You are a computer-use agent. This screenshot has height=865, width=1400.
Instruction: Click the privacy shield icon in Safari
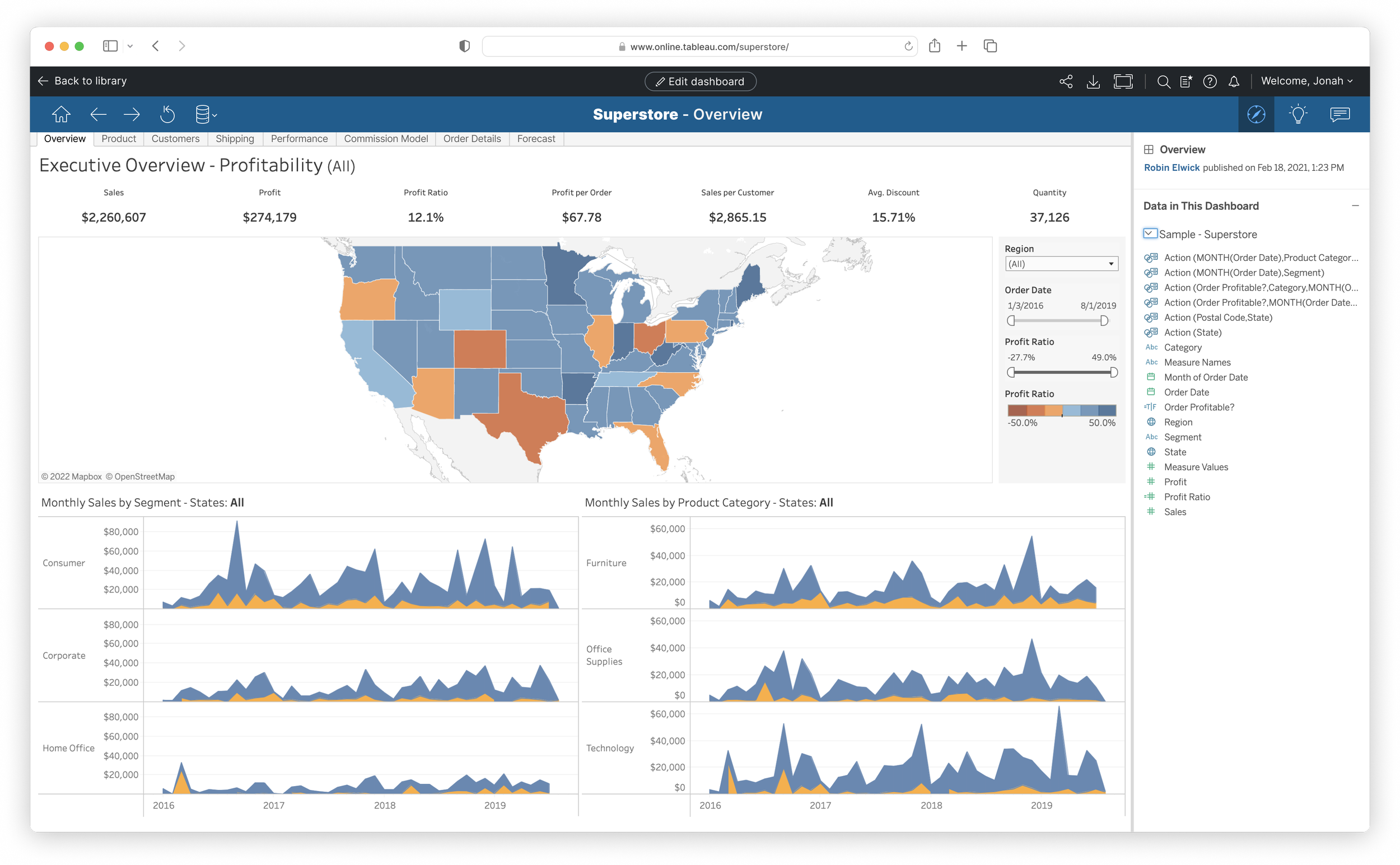point(465,46)
